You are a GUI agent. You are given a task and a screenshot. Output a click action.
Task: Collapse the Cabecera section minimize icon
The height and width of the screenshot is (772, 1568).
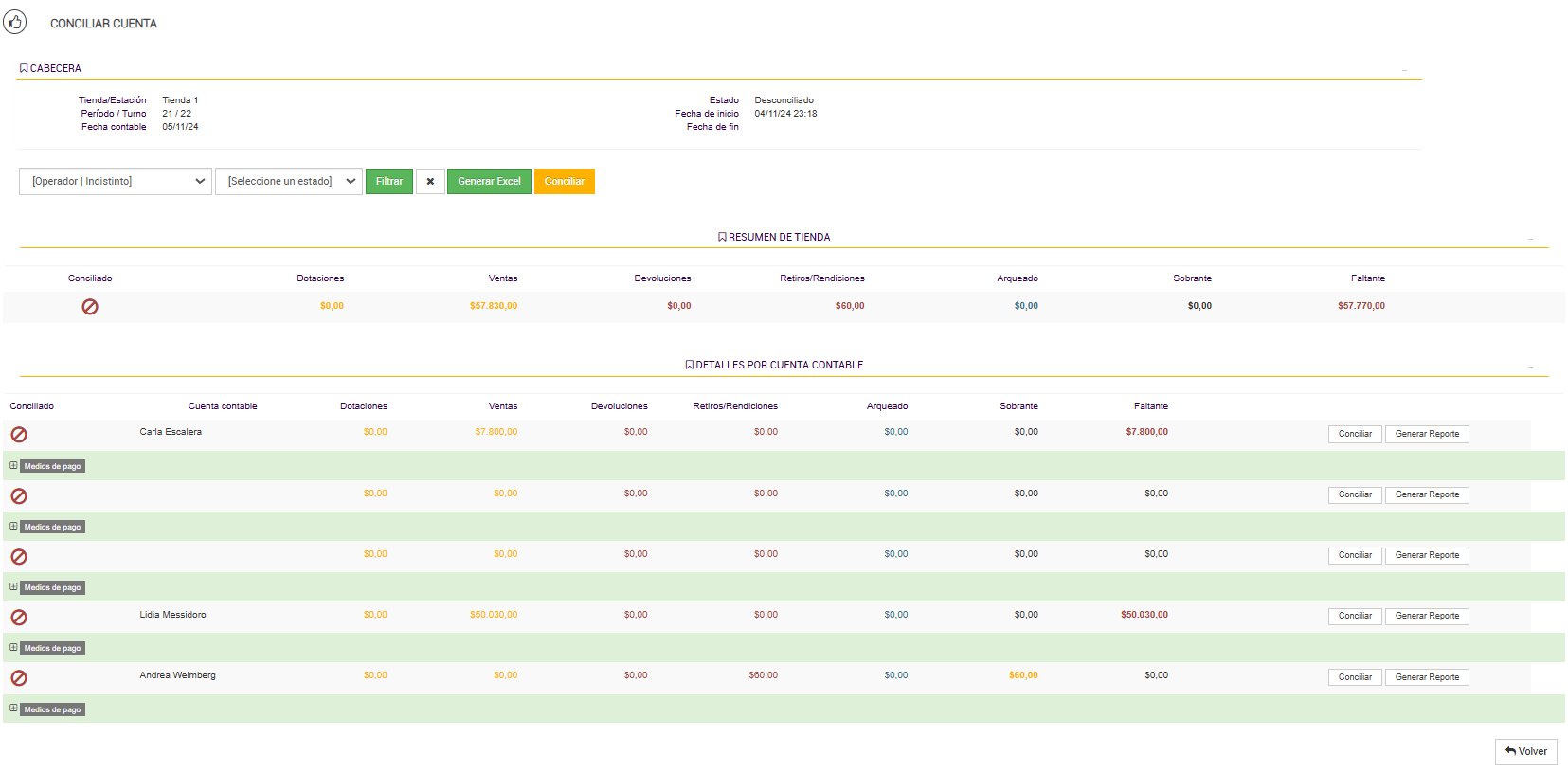click(x=1404, y=70)
